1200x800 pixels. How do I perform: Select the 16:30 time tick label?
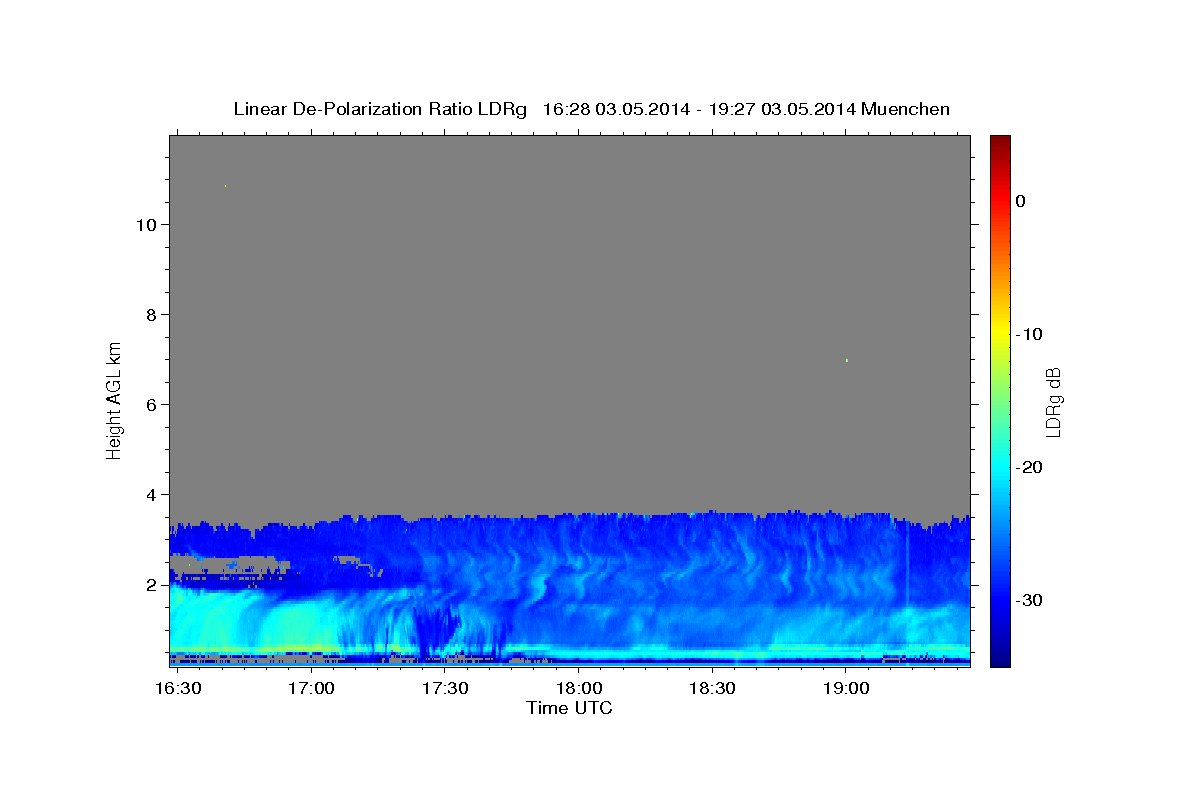[177, 689]
